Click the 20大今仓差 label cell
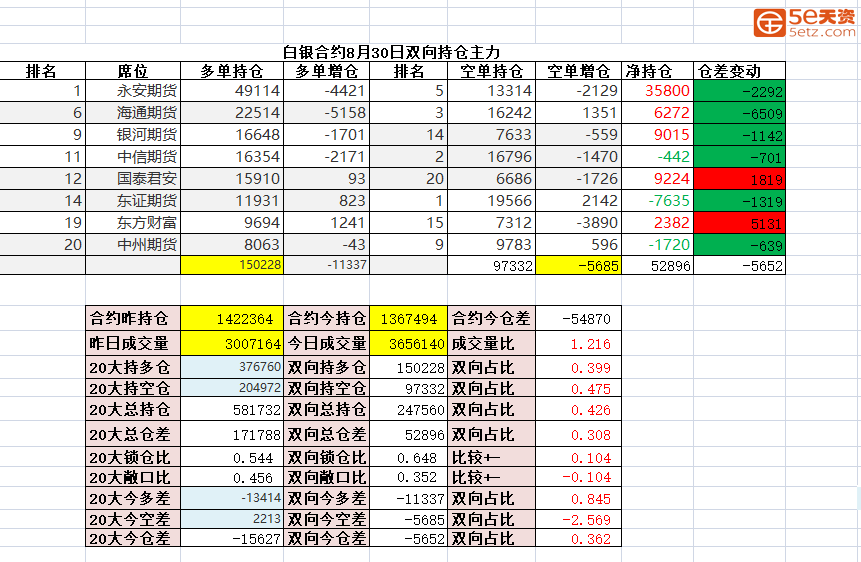The width and height of the screenshot is (861, 562). 133,538
